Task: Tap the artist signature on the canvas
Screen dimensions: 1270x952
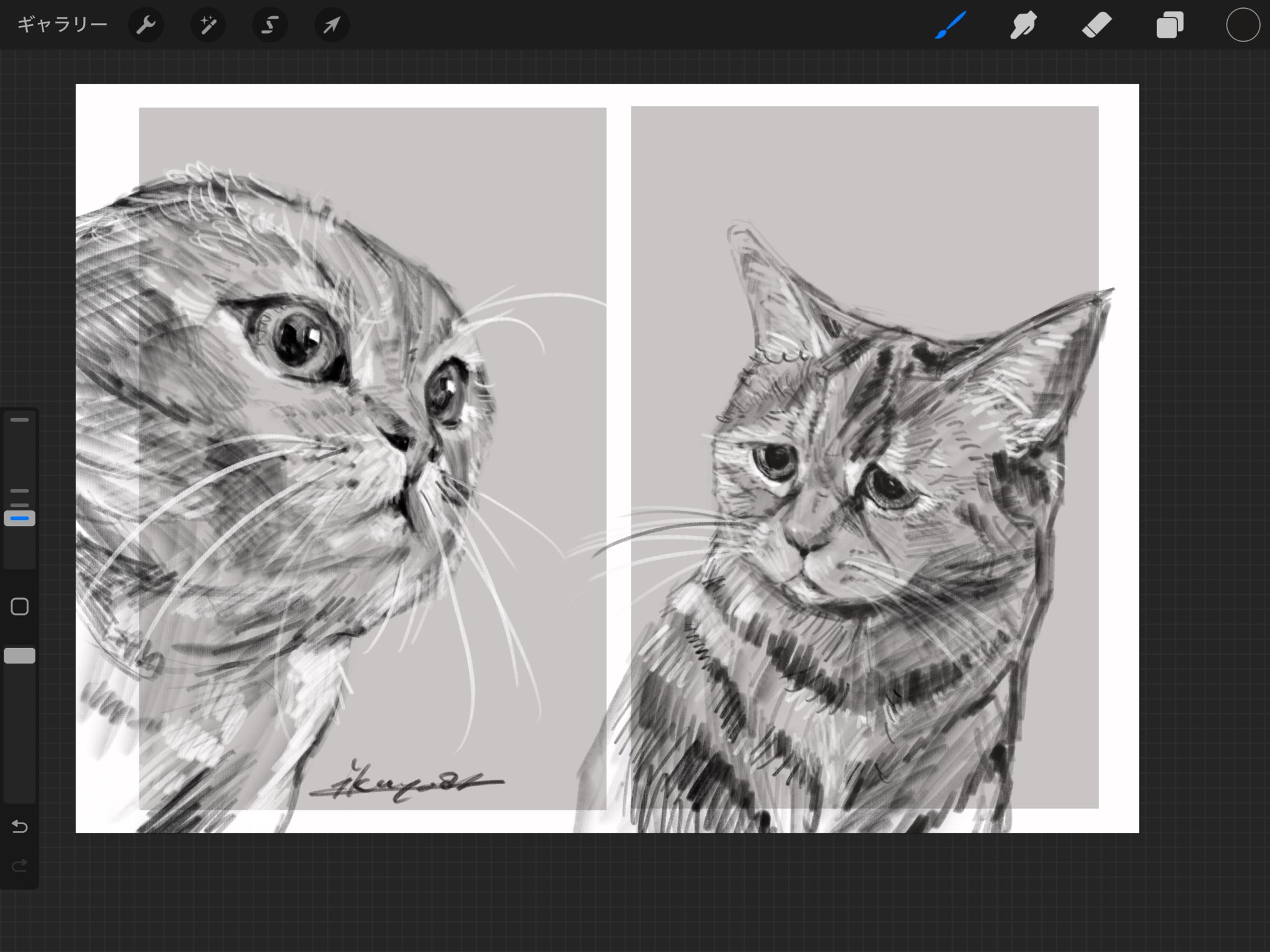Action: click(x=406, y=785)
